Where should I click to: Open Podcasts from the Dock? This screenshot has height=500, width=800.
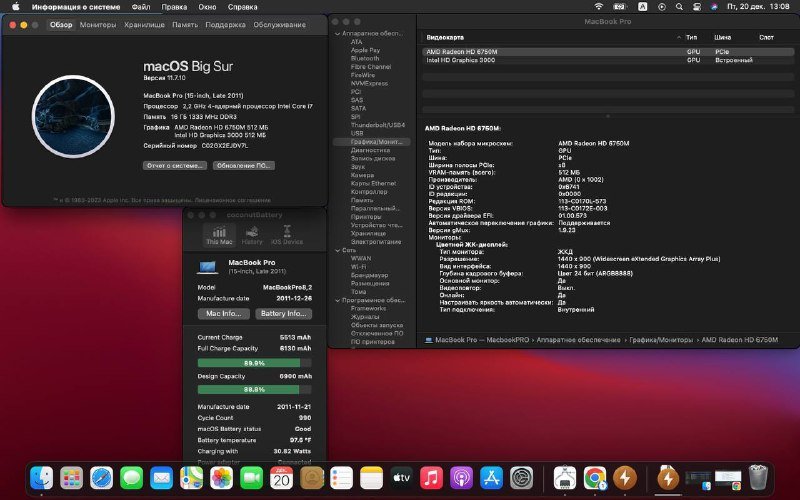(461, 478)
